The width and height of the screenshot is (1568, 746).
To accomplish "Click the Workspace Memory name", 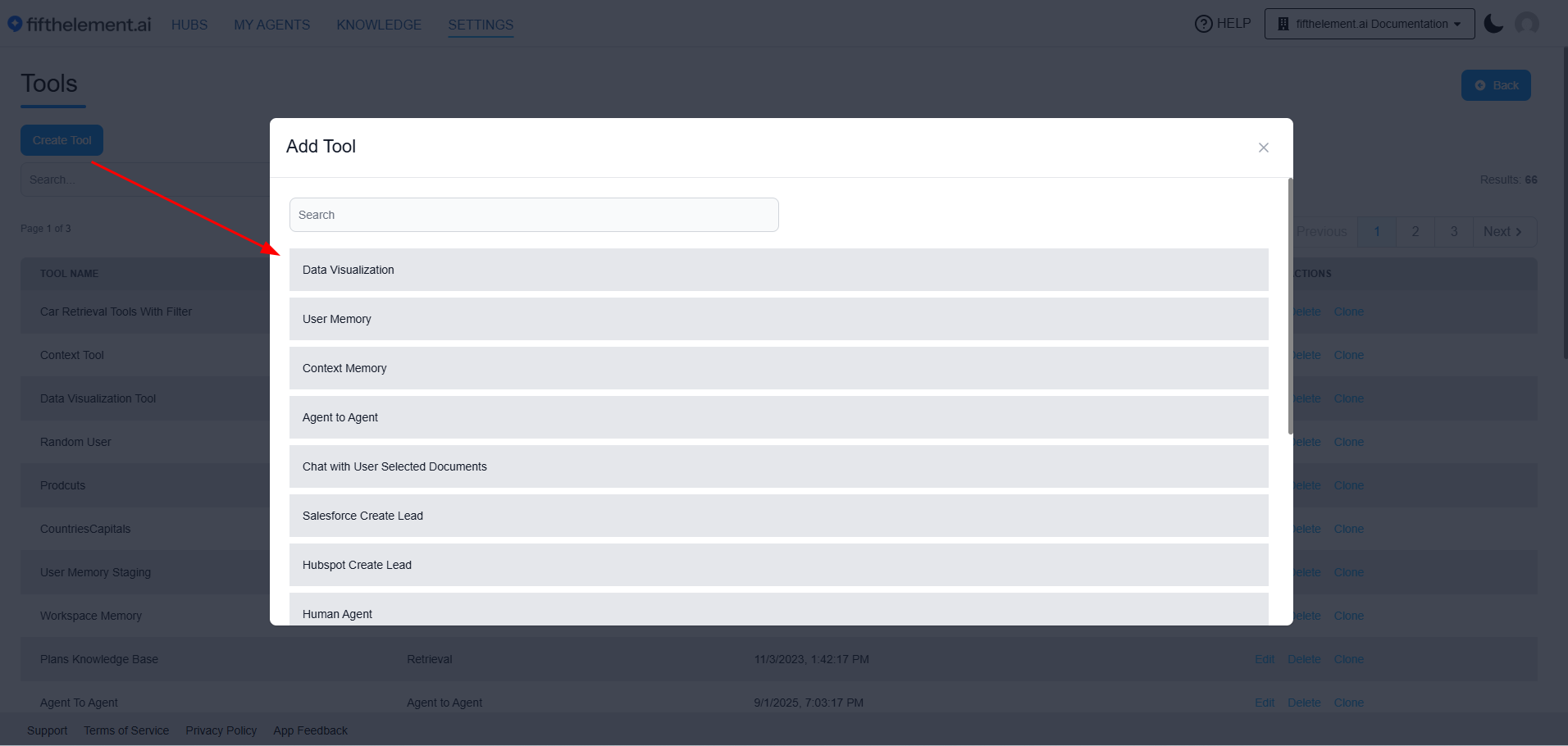I will coord(91,616).
